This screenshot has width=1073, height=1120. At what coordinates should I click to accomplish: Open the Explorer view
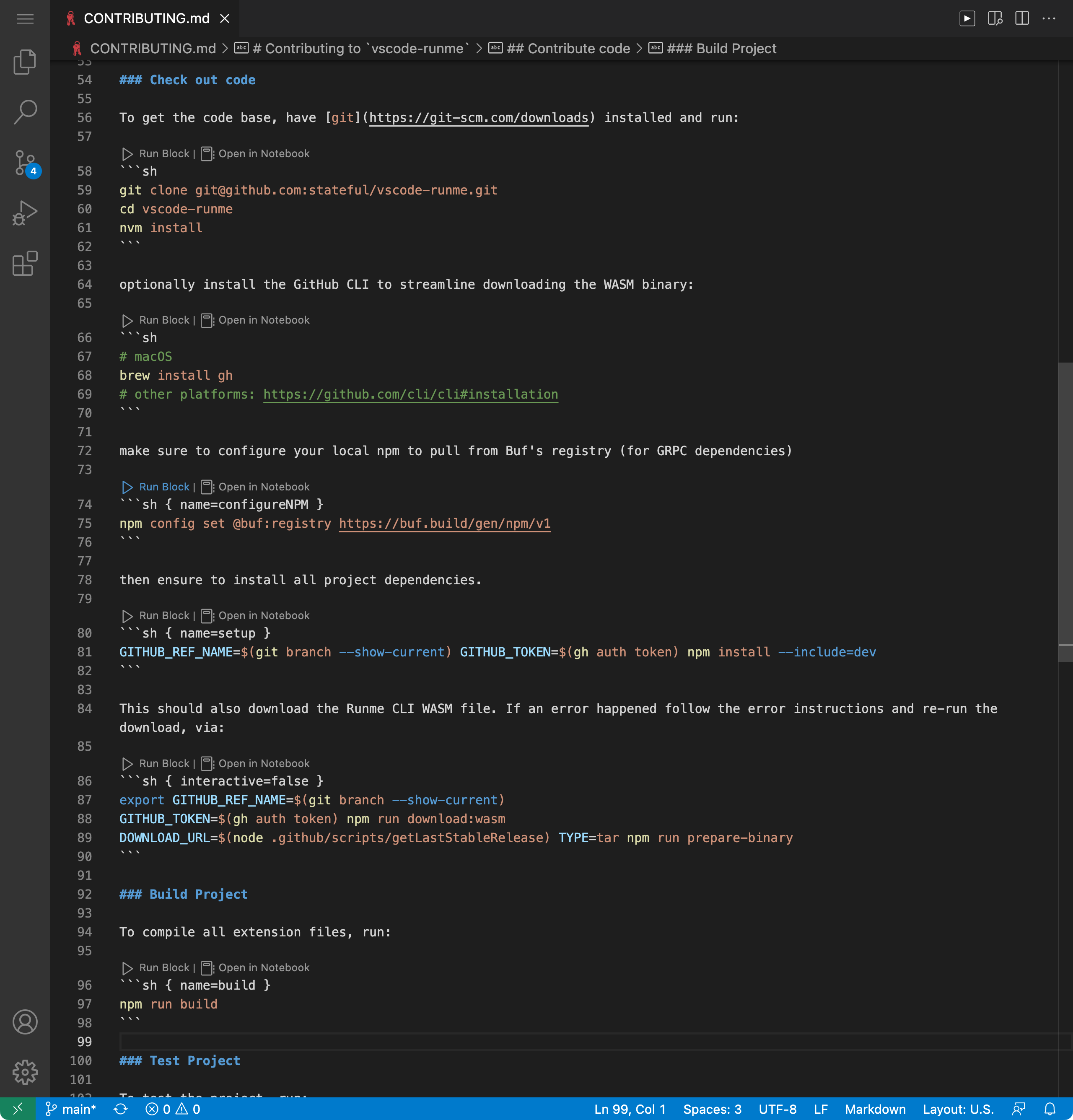[25, 62]
